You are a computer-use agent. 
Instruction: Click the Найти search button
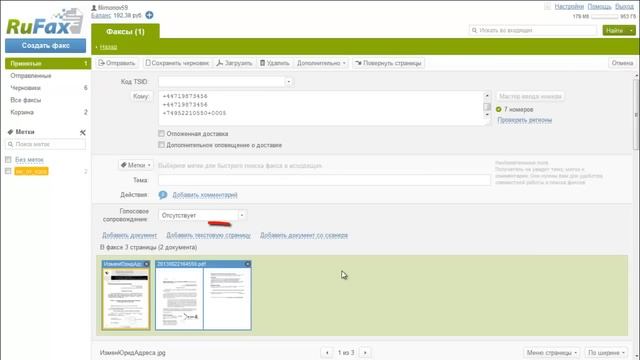[x=615, y=31]
